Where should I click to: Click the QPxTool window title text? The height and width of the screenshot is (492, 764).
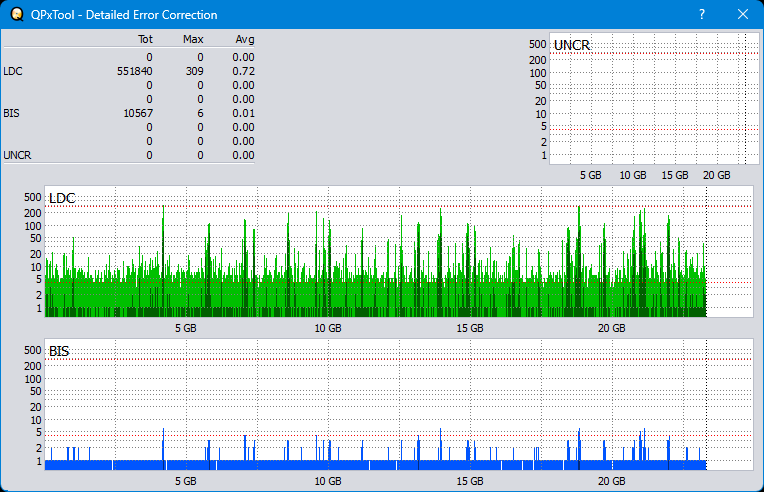pyautogui.click(x=124, y=15)
